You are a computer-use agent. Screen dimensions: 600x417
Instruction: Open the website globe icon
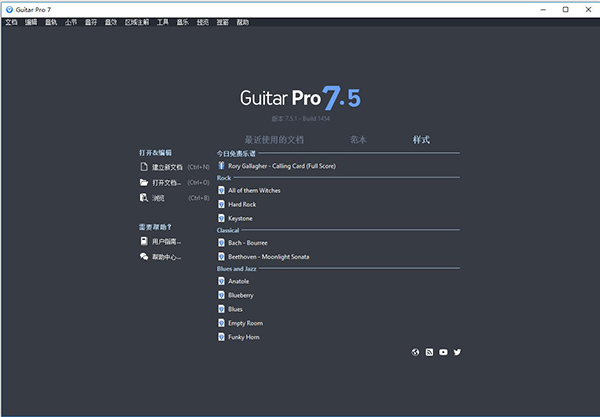point(415,352)
